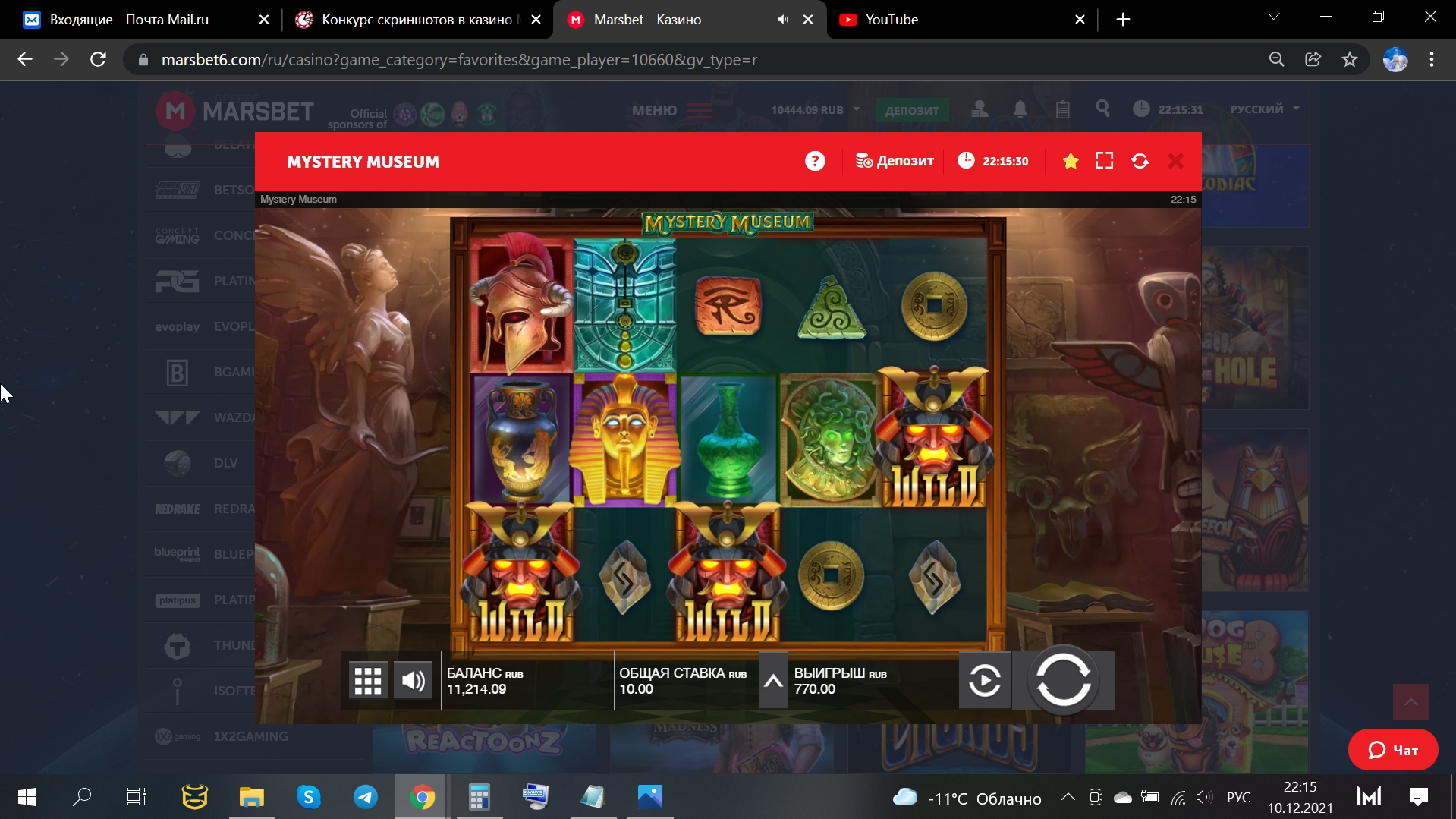1456x819 pixels.
Task: Click the address bar URL
Action: coord(459,60)
